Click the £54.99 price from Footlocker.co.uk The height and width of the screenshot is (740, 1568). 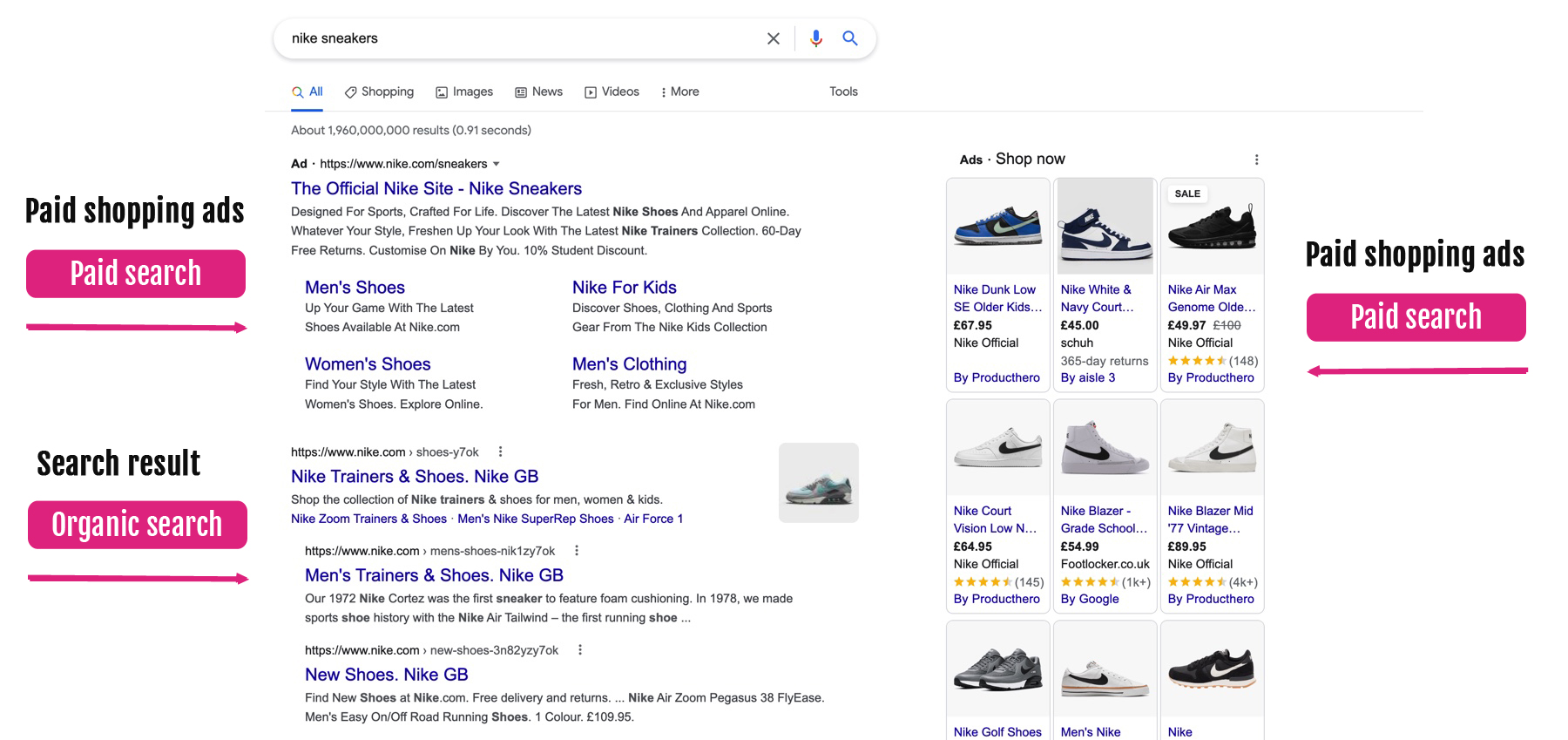(1080, 547)
